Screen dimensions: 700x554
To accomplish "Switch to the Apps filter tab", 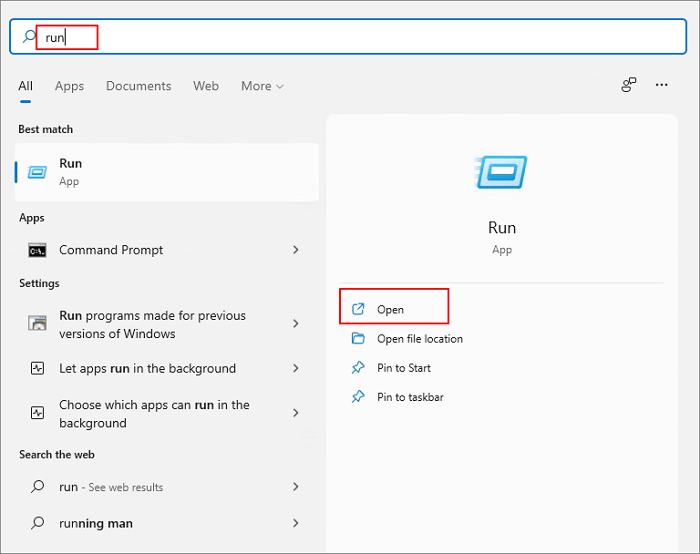I will pyautogui.click(x=69, y=86).
